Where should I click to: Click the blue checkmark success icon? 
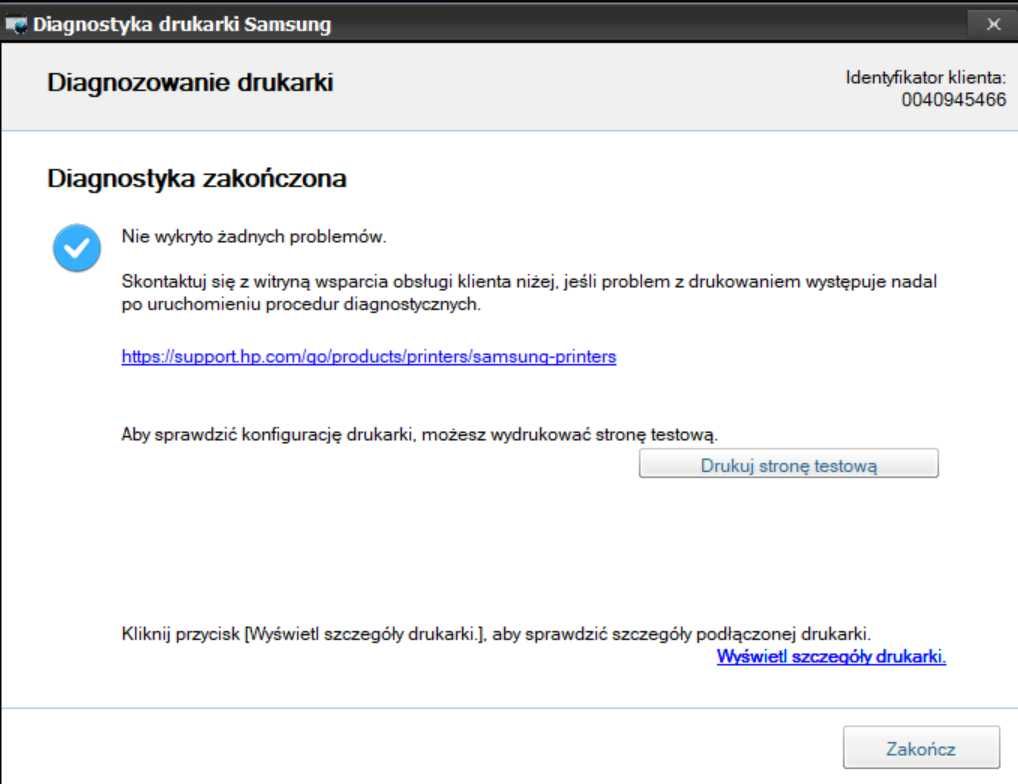pos(77,247)
